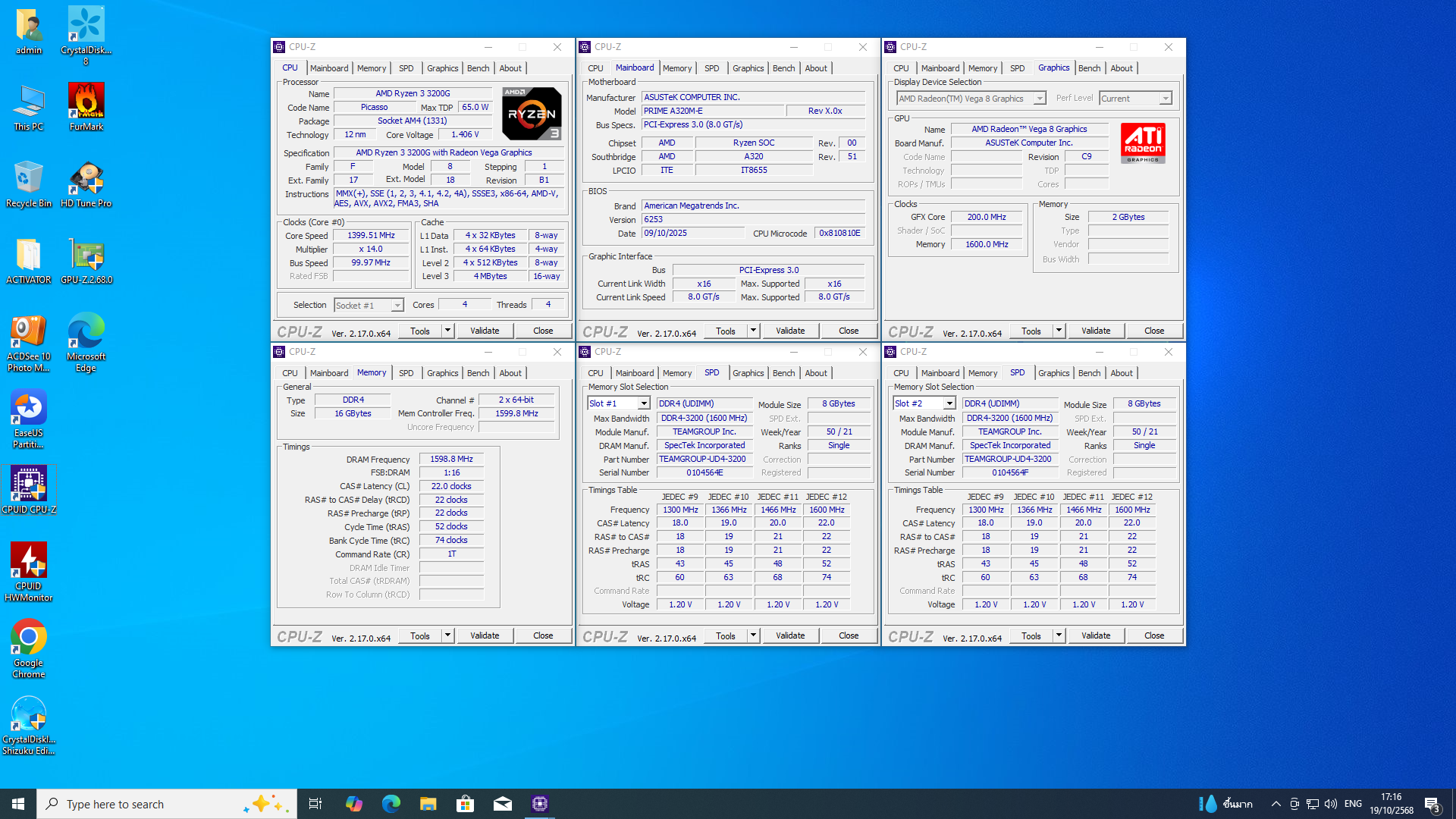This screenshot has width=1456, height=819.
Task: Switch to Bench tab in CPU window
Action: [478, 68]
